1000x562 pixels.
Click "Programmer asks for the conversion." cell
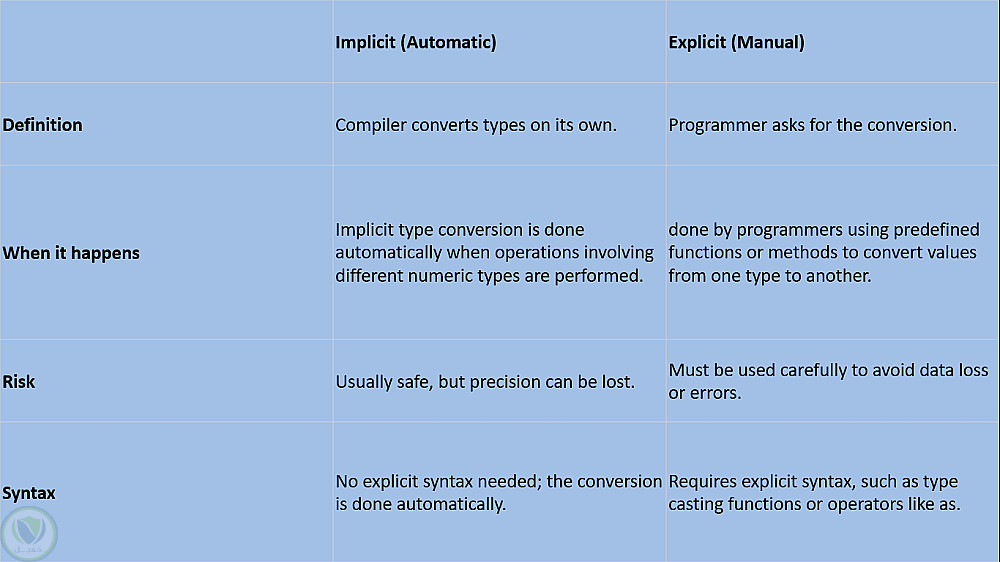813,125
